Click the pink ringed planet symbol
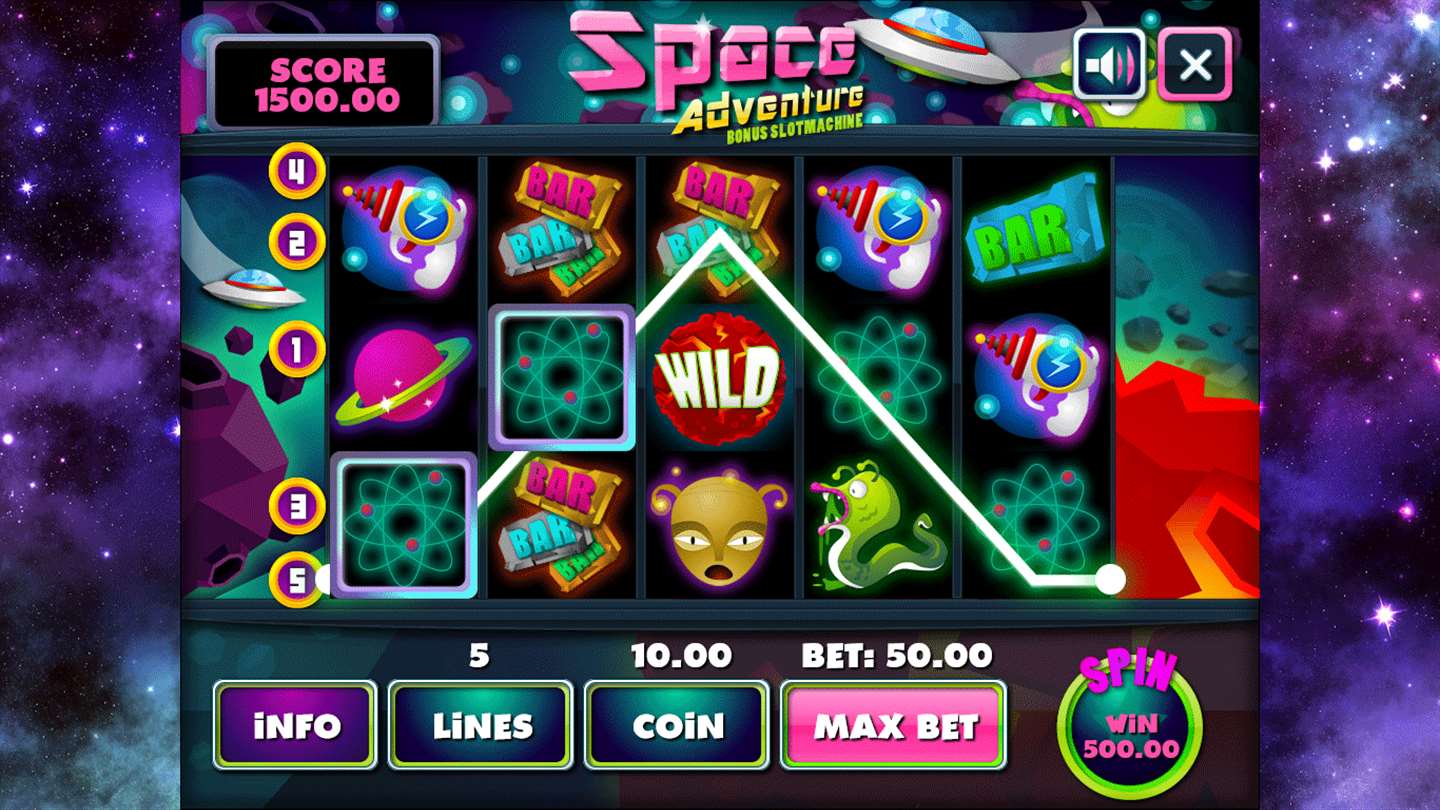Screen dimensions: 1440x810 pos(403,378)
